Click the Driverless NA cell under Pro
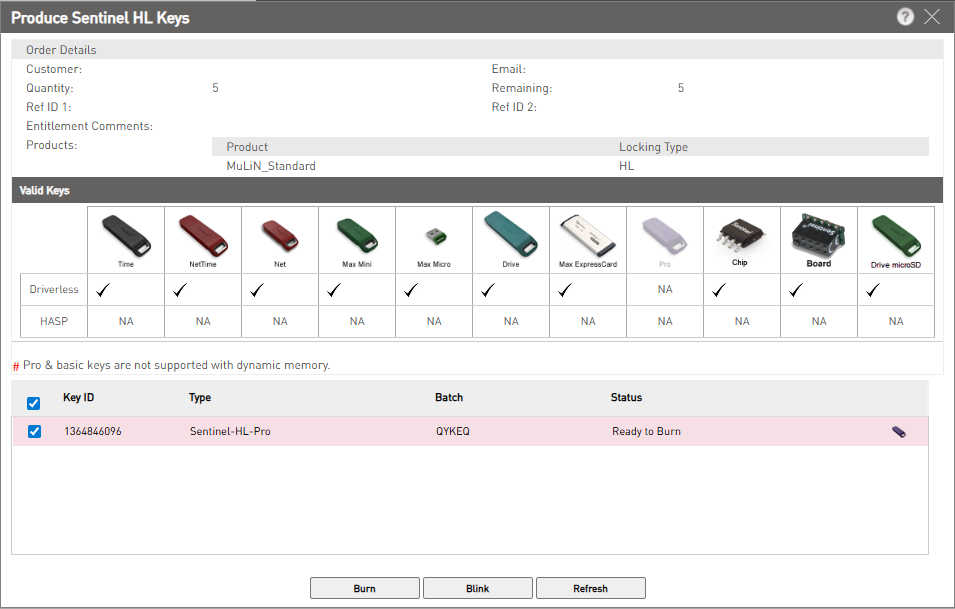The width and height of the screenshot is (955, 609). click(x=665, y=289)
